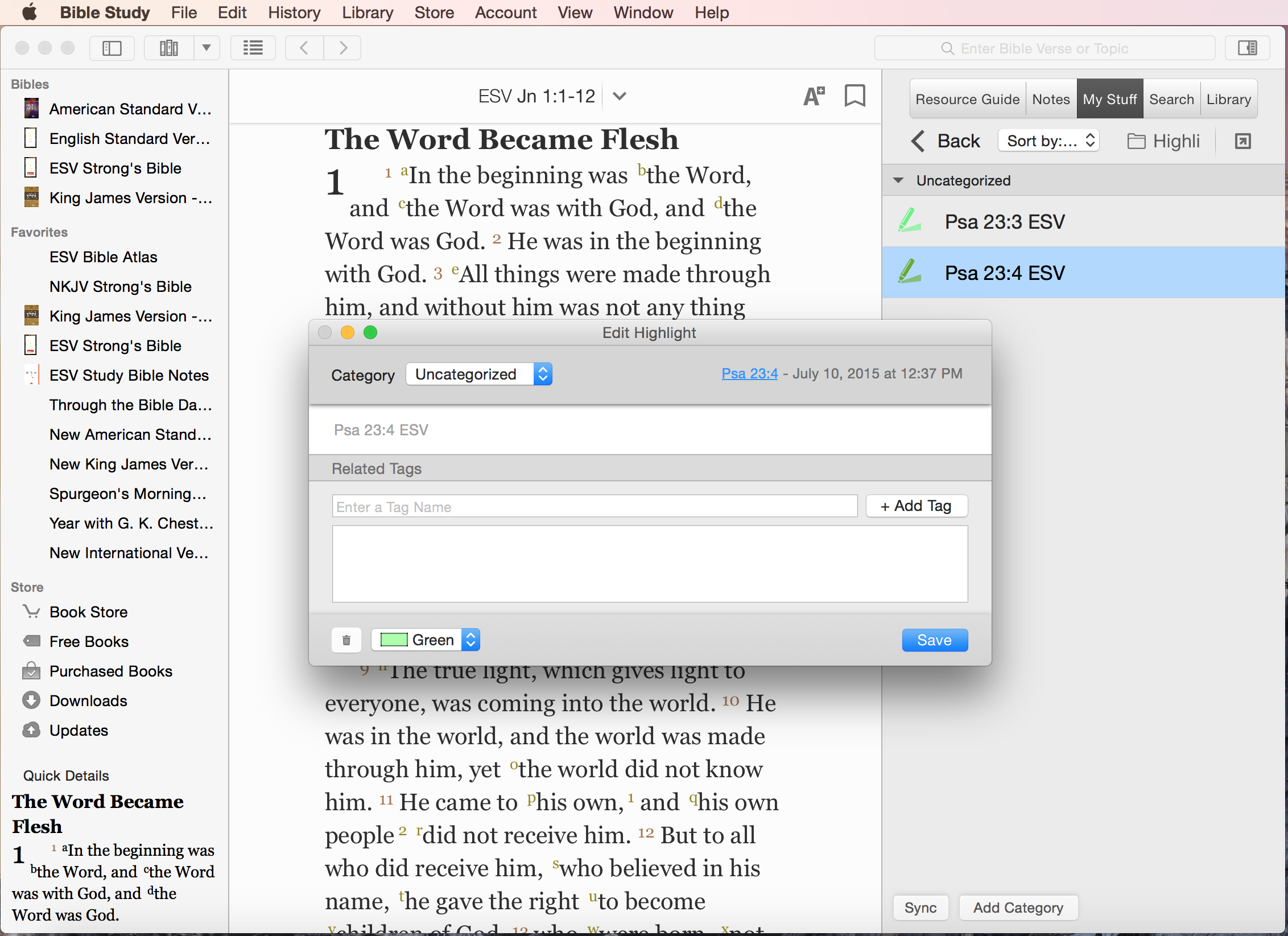Screen dimensions: 1288x936
Task: Open Purchased Books
Action: [x=110, y=671]
